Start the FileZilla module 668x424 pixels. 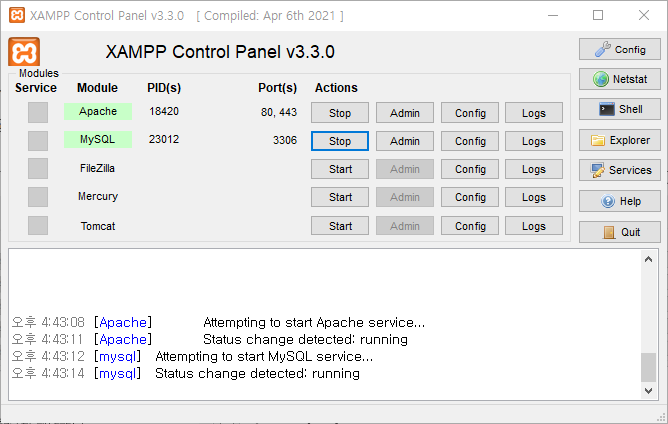340,169
